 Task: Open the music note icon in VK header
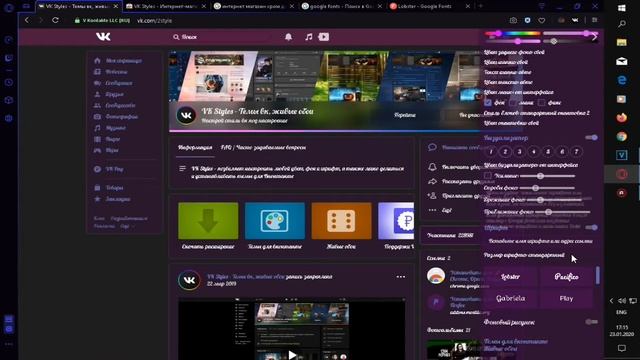[309, 37]
